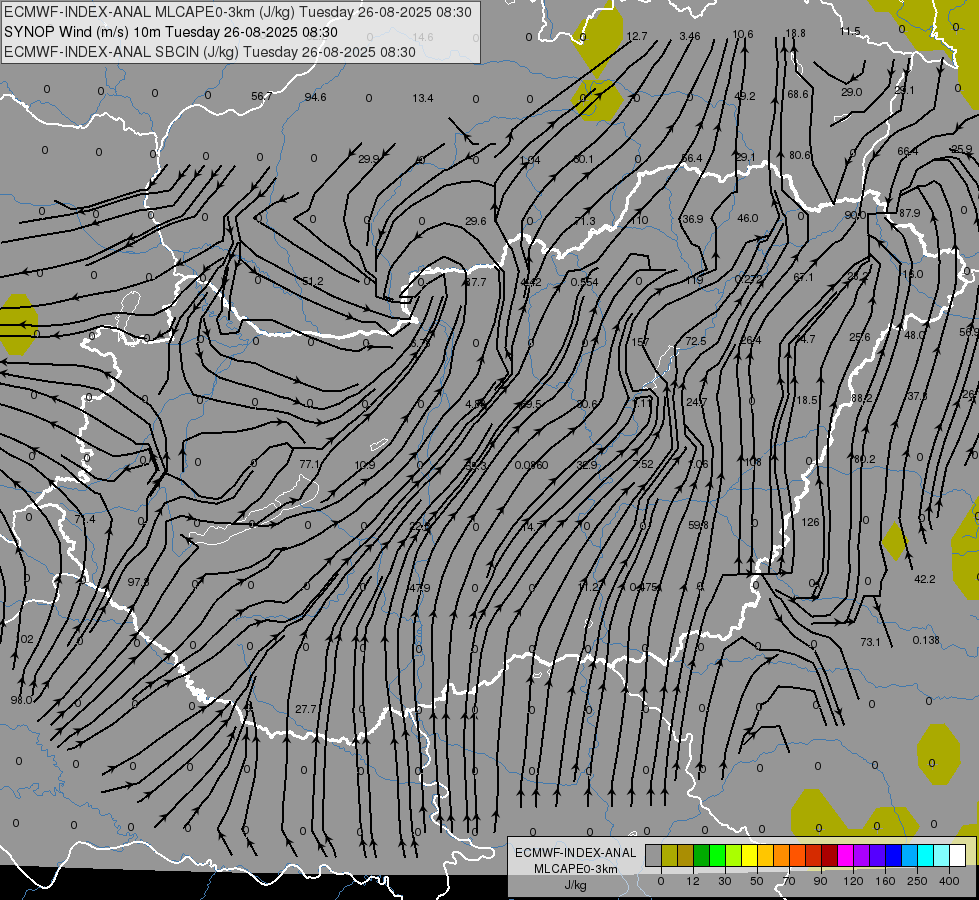Click the map value 59.8
This screenshot has width=979, height=900.
pos(698,525)
